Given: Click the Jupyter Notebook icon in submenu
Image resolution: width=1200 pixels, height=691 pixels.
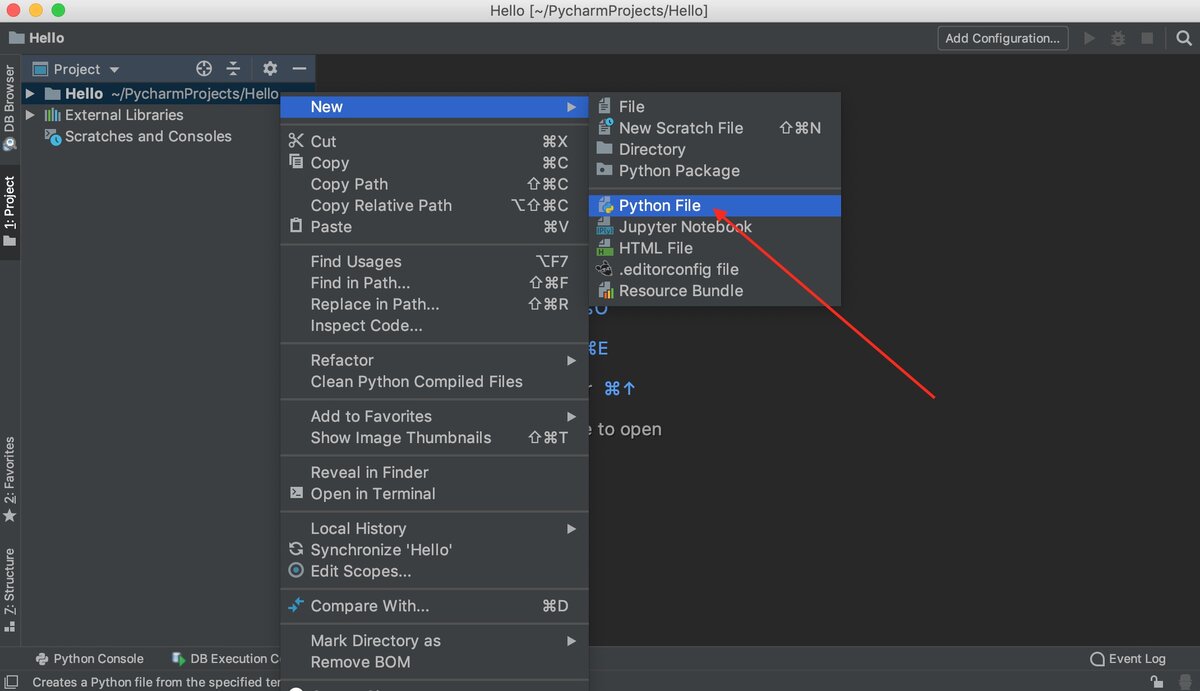Looking at the screenshot, I should point(605,227).
